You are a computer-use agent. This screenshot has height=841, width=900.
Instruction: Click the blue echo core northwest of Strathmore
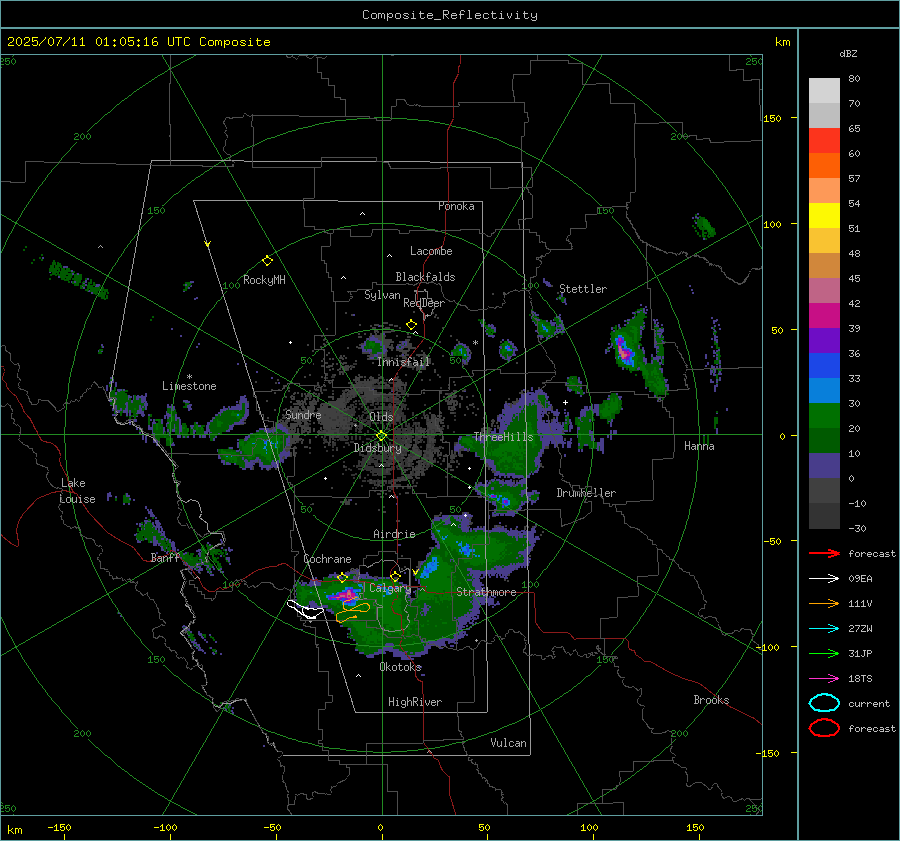(430, 567)
